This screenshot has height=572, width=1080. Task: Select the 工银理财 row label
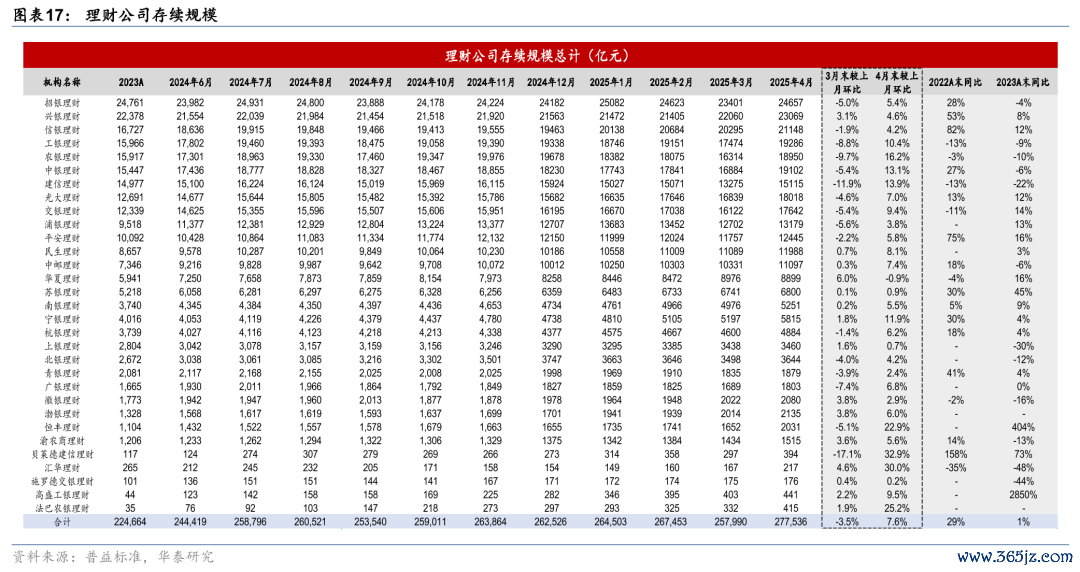(x=62, y=143)
